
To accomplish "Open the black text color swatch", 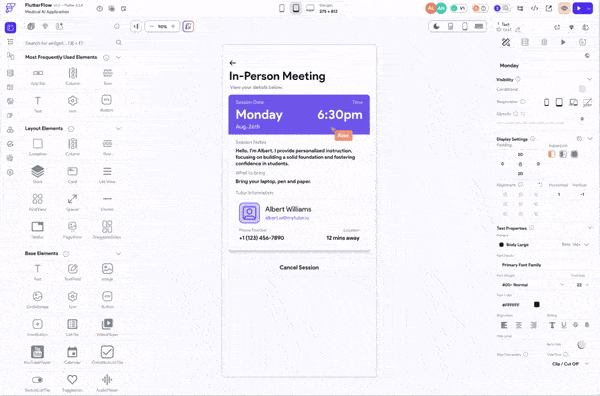I will coord(537,305).
